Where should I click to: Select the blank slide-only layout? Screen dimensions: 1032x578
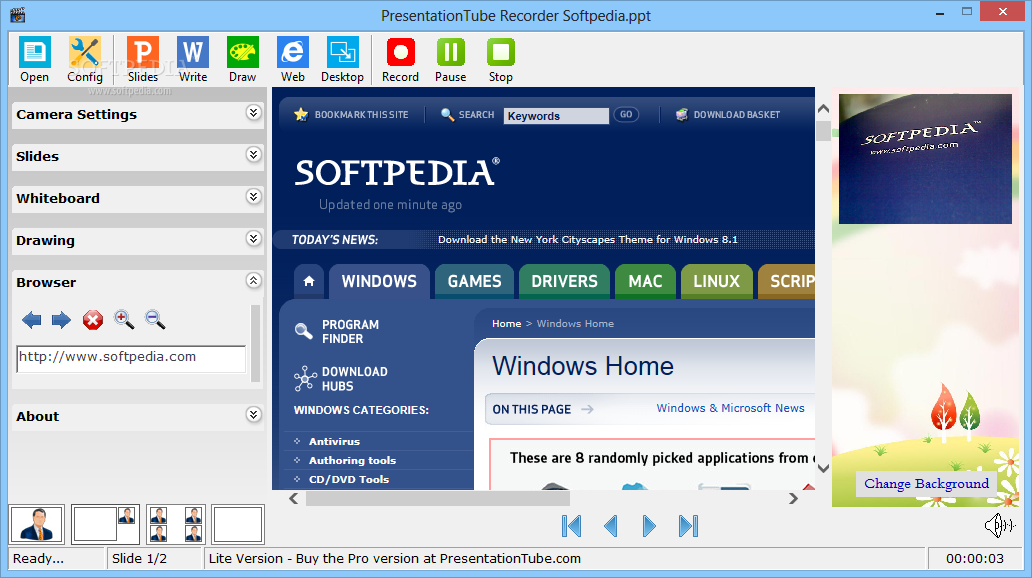coord(238,525)
